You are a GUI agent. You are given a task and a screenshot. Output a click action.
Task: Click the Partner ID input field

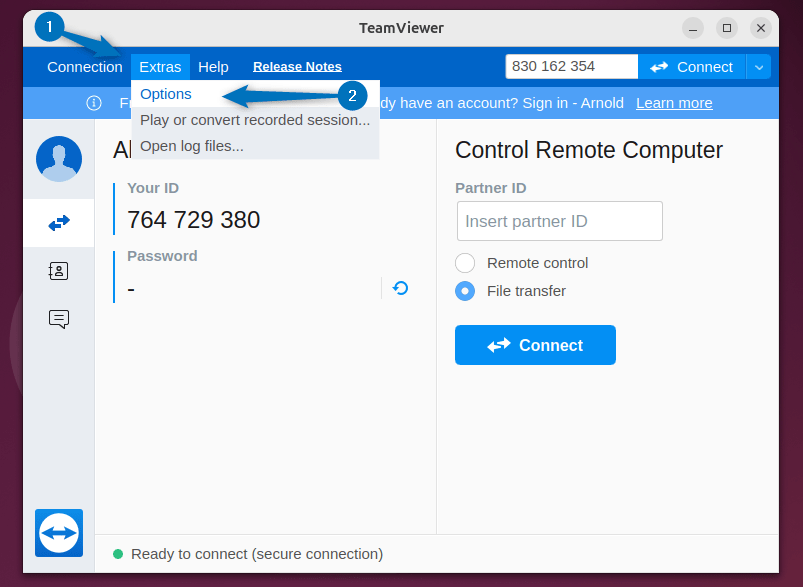pos(559,221)
